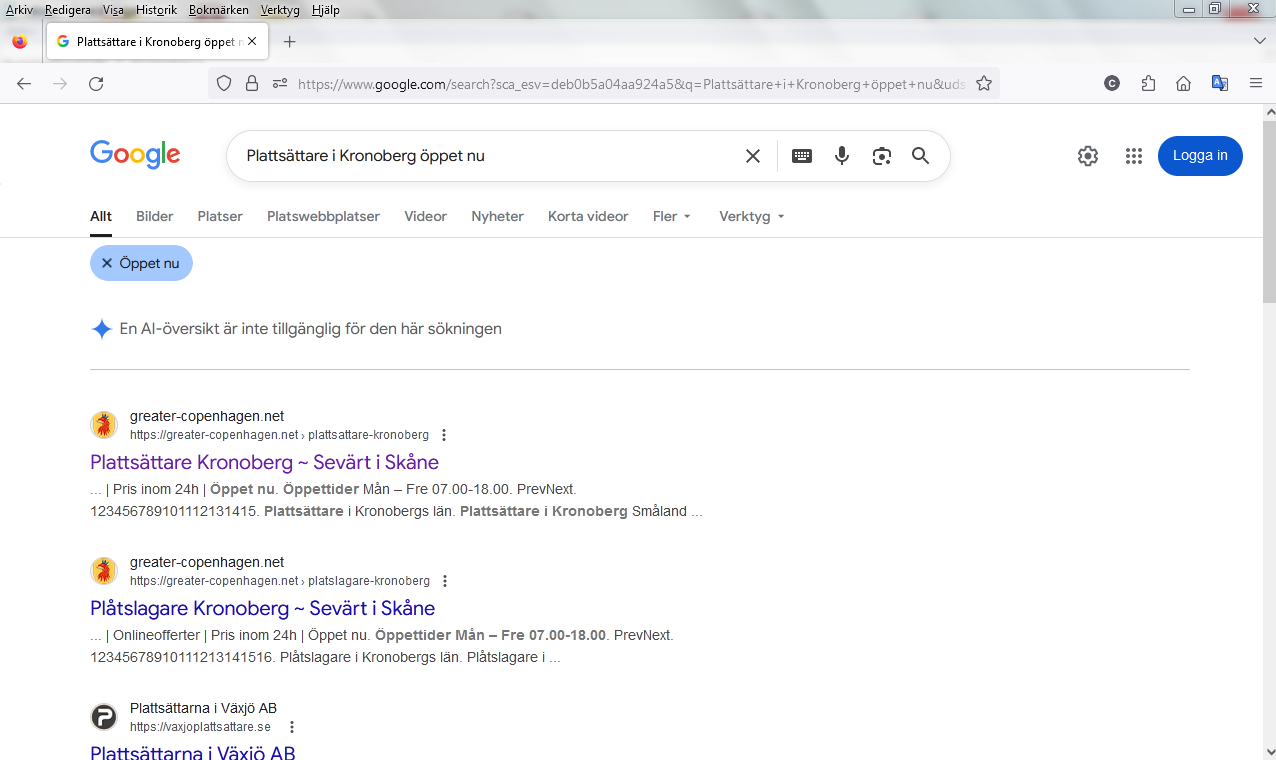
Task: List all tabs with the chevron
Action: [1259, 41]
